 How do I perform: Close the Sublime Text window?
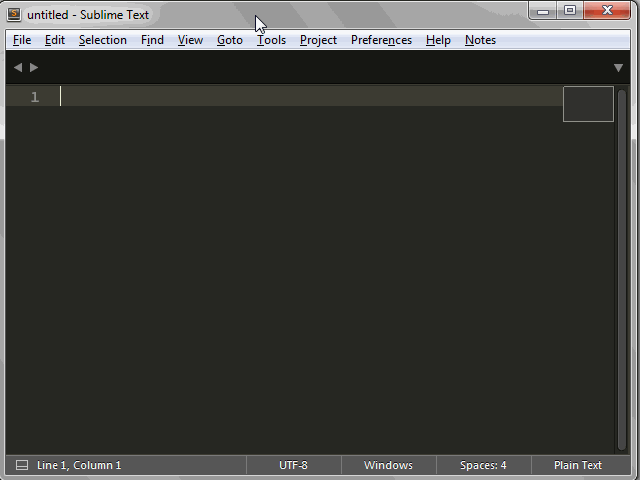click(x=607, y=11)
